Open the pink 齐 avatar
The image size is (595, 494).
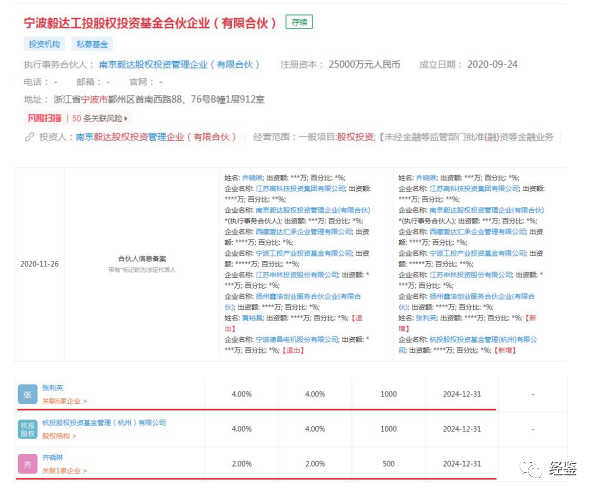pos(28,464)
